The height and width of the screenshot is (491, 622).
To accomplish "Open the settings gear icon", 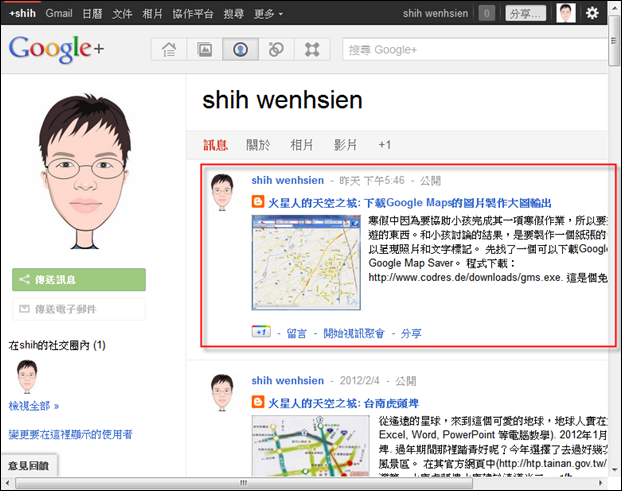I will click(x=592, y=13).
